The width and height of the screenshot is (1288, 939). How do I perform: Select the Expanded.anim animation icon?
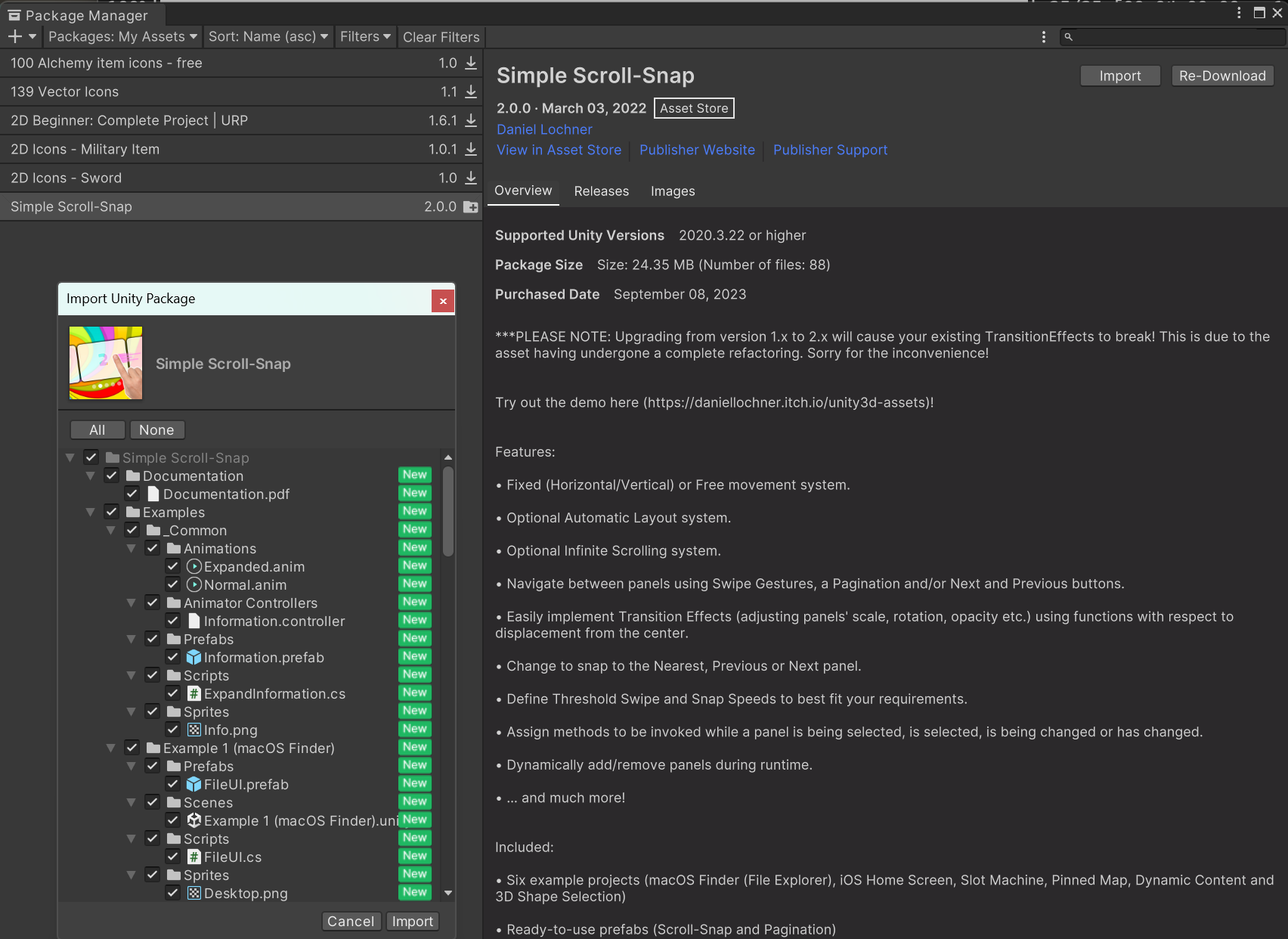[194, 566]
